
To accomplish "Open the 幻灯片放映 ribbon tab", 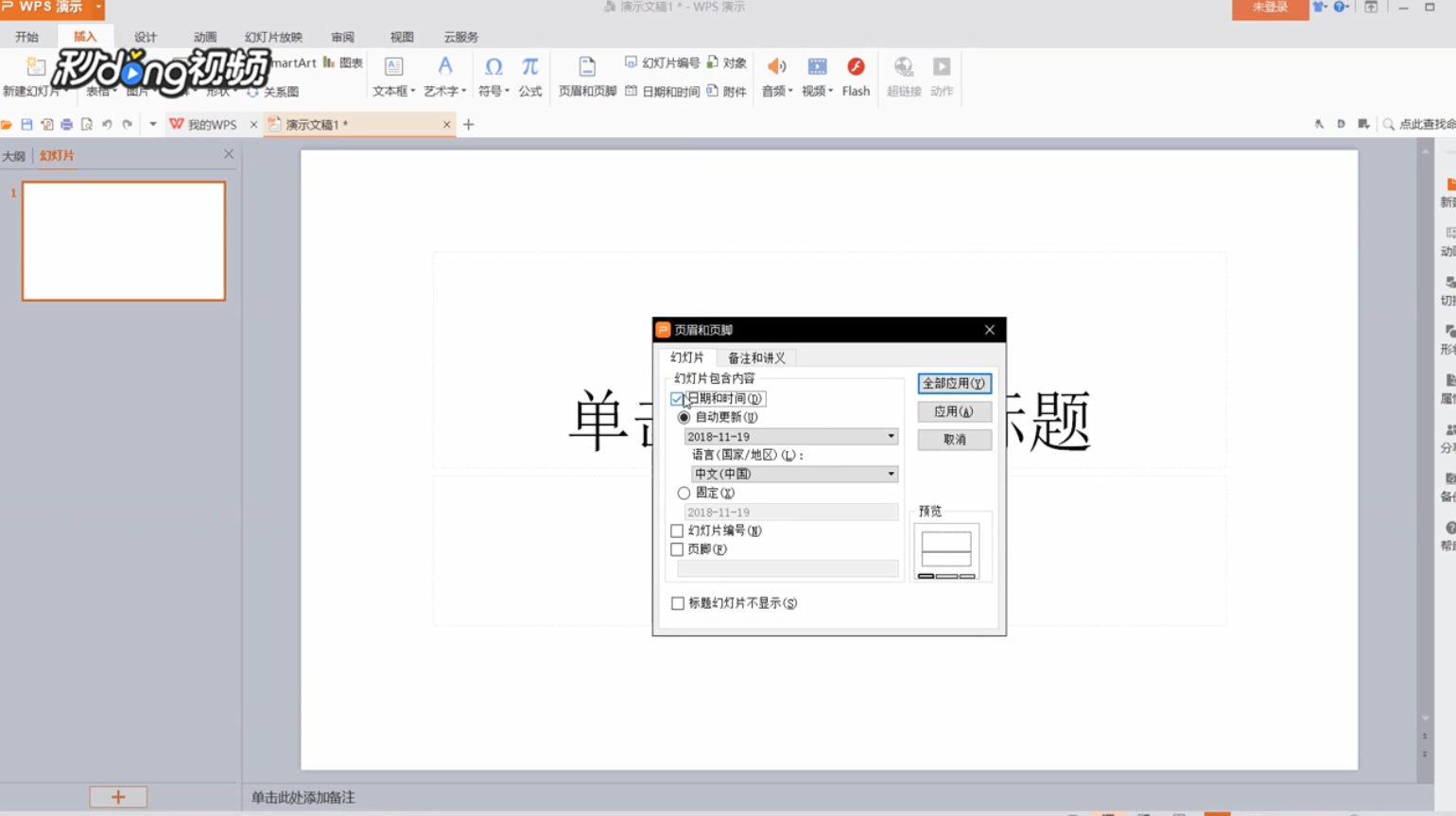I will [x=273, y=37].
